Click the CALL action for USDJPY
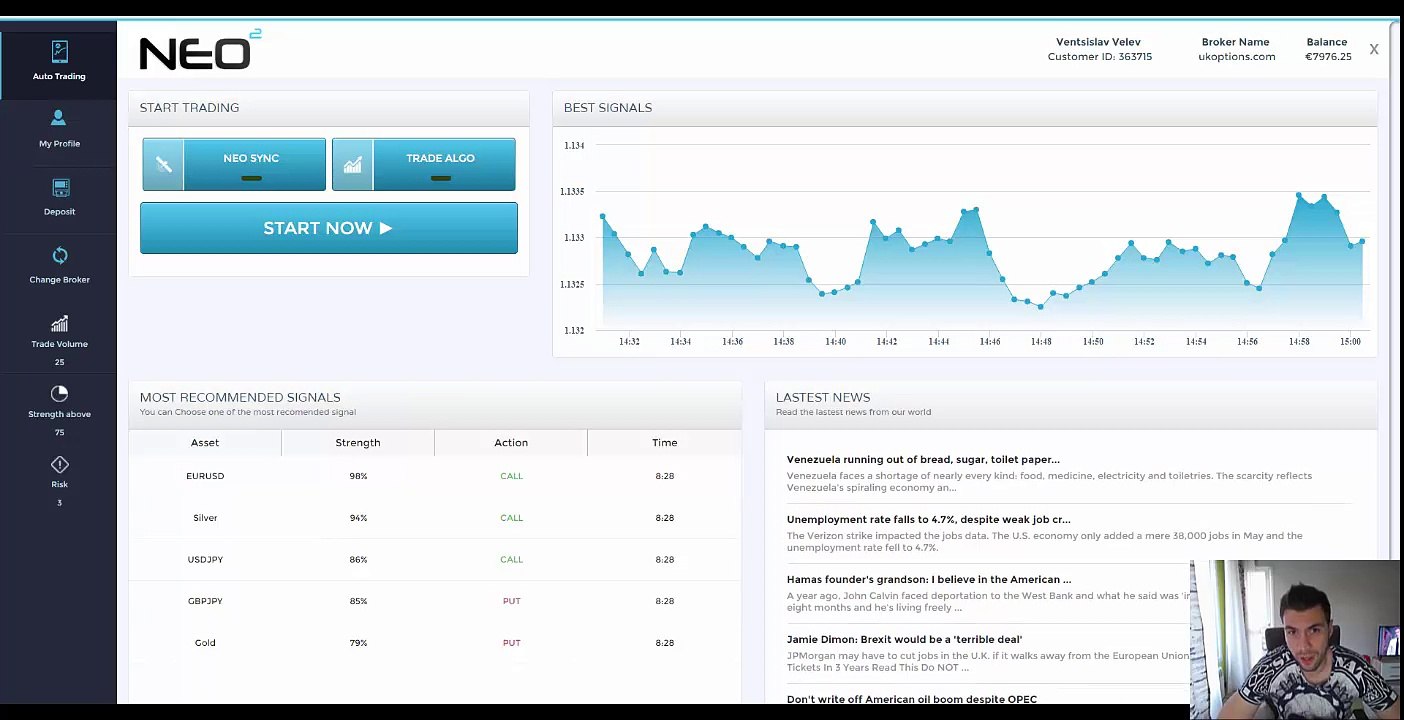Image resolution: width=1404 pixels, height=720 pixels. pyautogui.click(x=511, y=559)
